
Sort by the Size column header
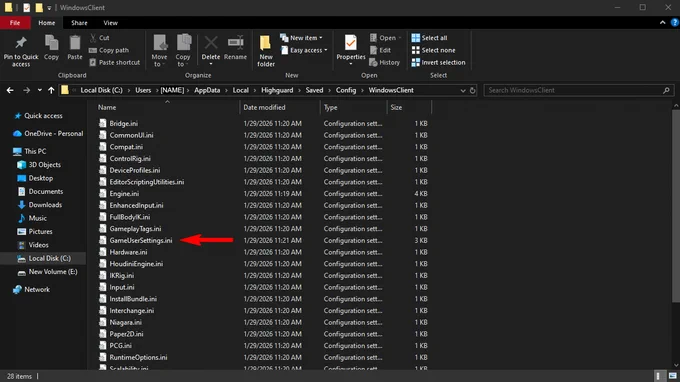click(x=409, y=107)
